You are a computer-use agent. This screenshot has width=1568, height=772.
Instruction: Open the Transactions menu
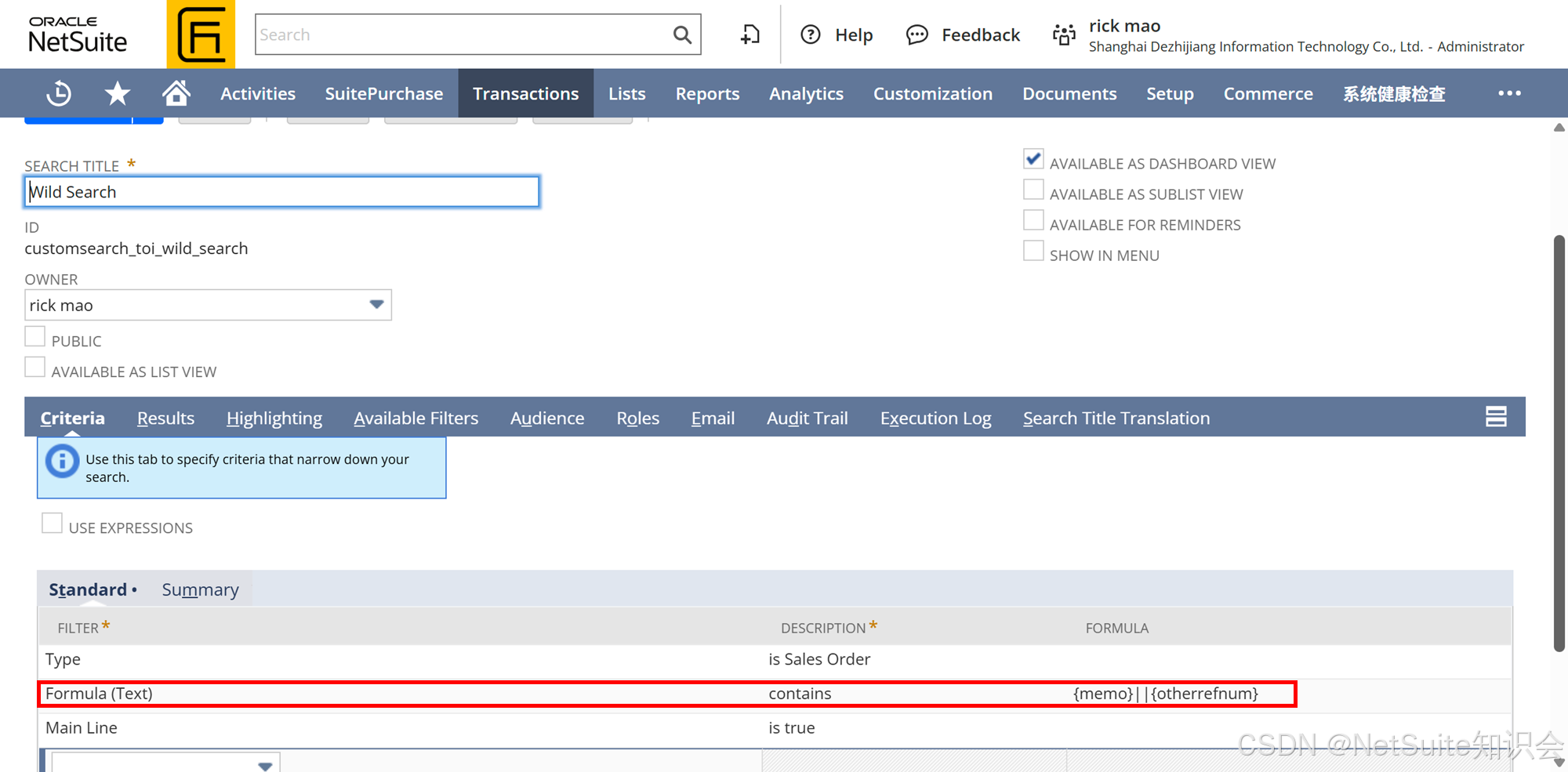(525, 93)
